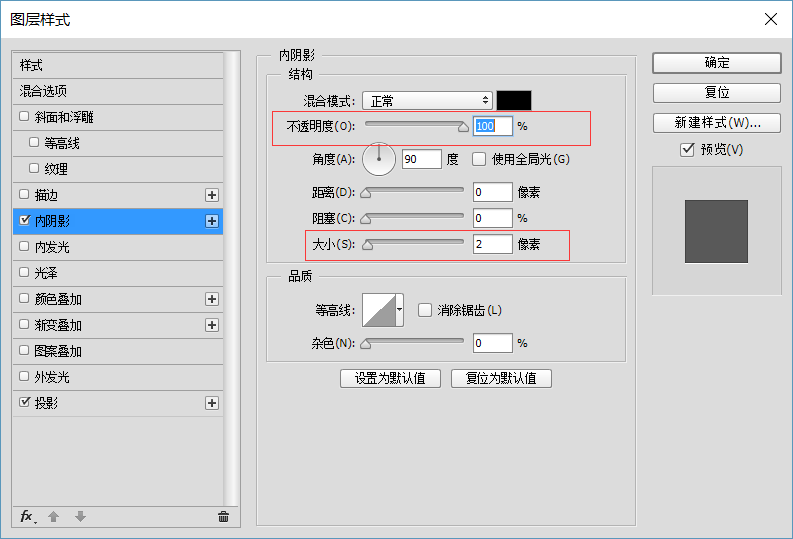This screenshot has height=539, width=793.
Task: Click the 大小(S) slider handle
Action: [368, 245]
